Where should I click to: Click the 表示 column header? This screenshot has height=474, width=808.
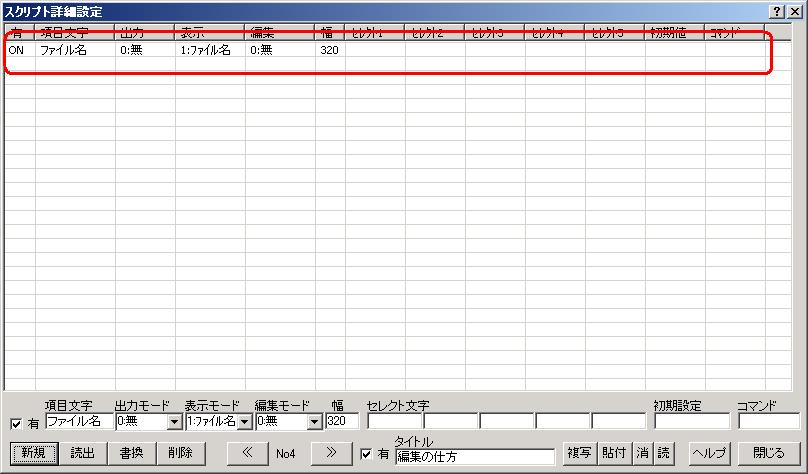(210, 33)
